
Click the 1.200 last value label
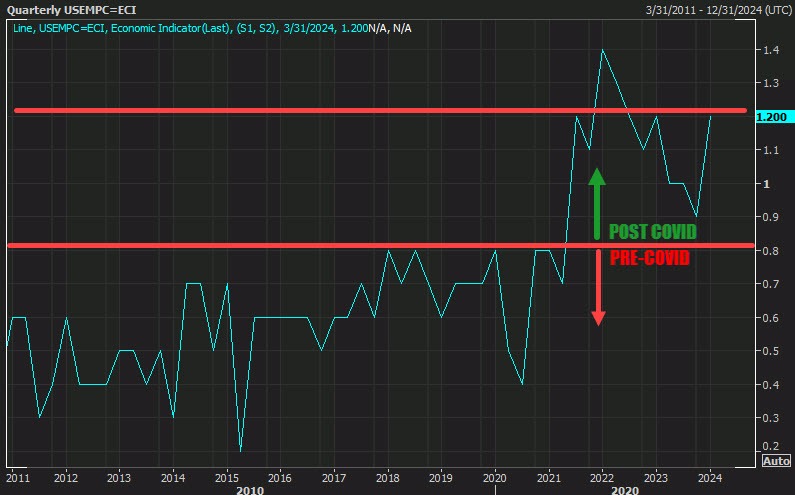tap(772, 117)
